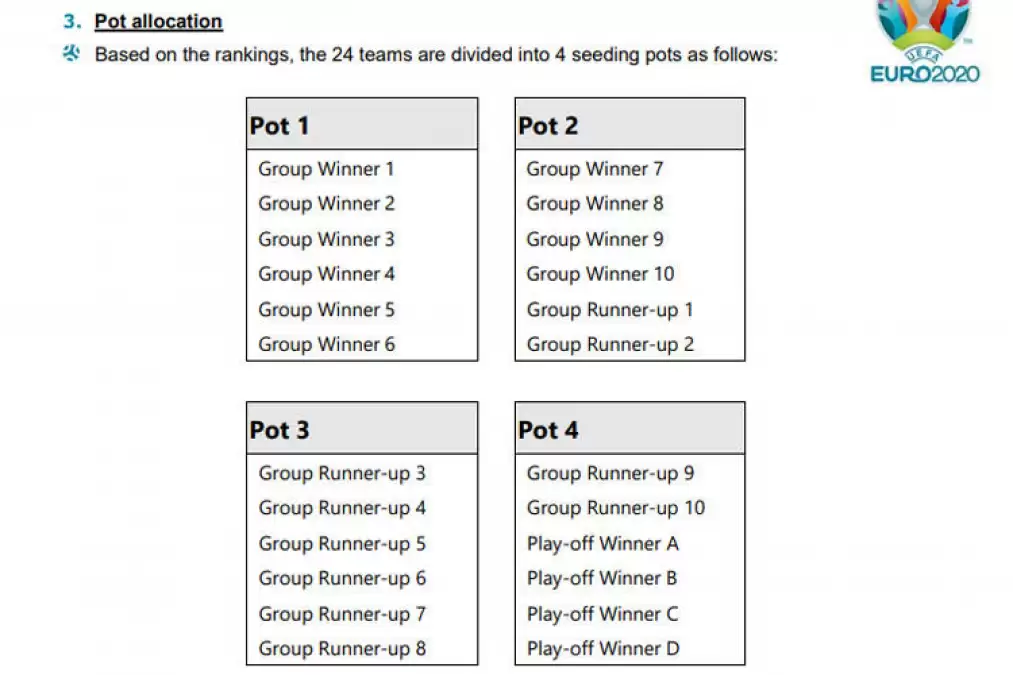Click the football bullet icon
1013x675 pixels.
[71, 54]
